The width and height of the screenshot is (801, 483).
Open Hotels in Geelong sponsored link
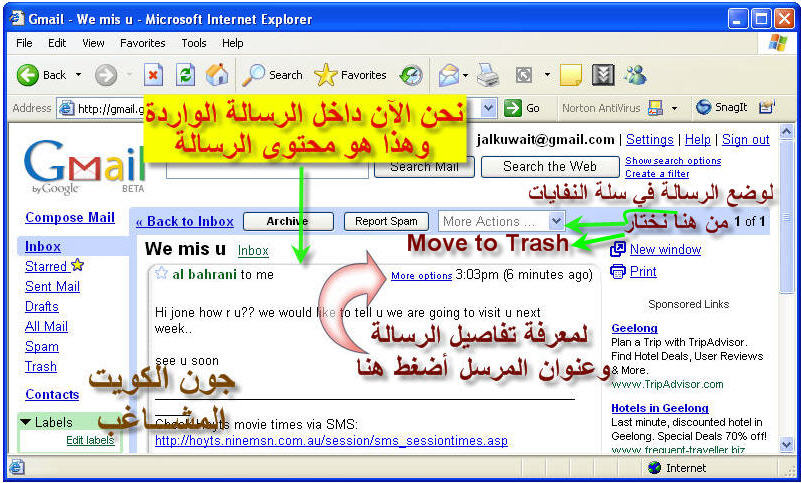click(660, 408)
